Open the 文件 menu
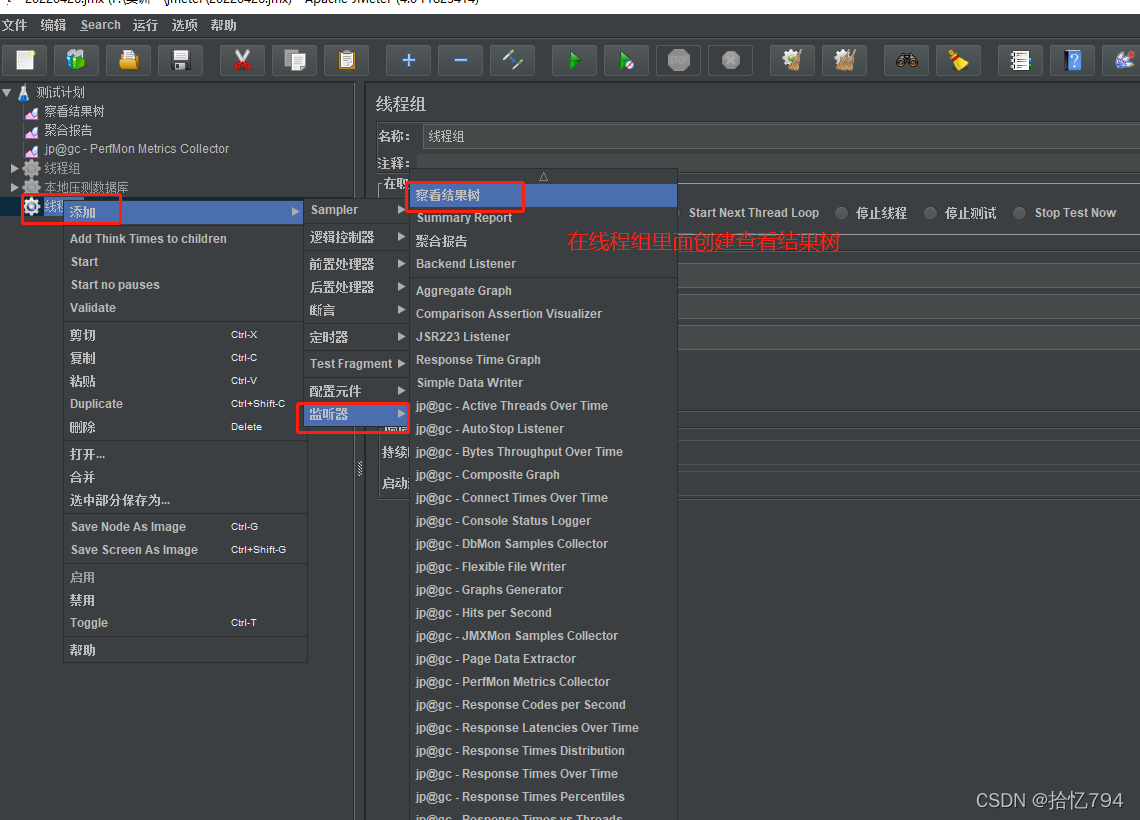 click(x=15, y=25)
